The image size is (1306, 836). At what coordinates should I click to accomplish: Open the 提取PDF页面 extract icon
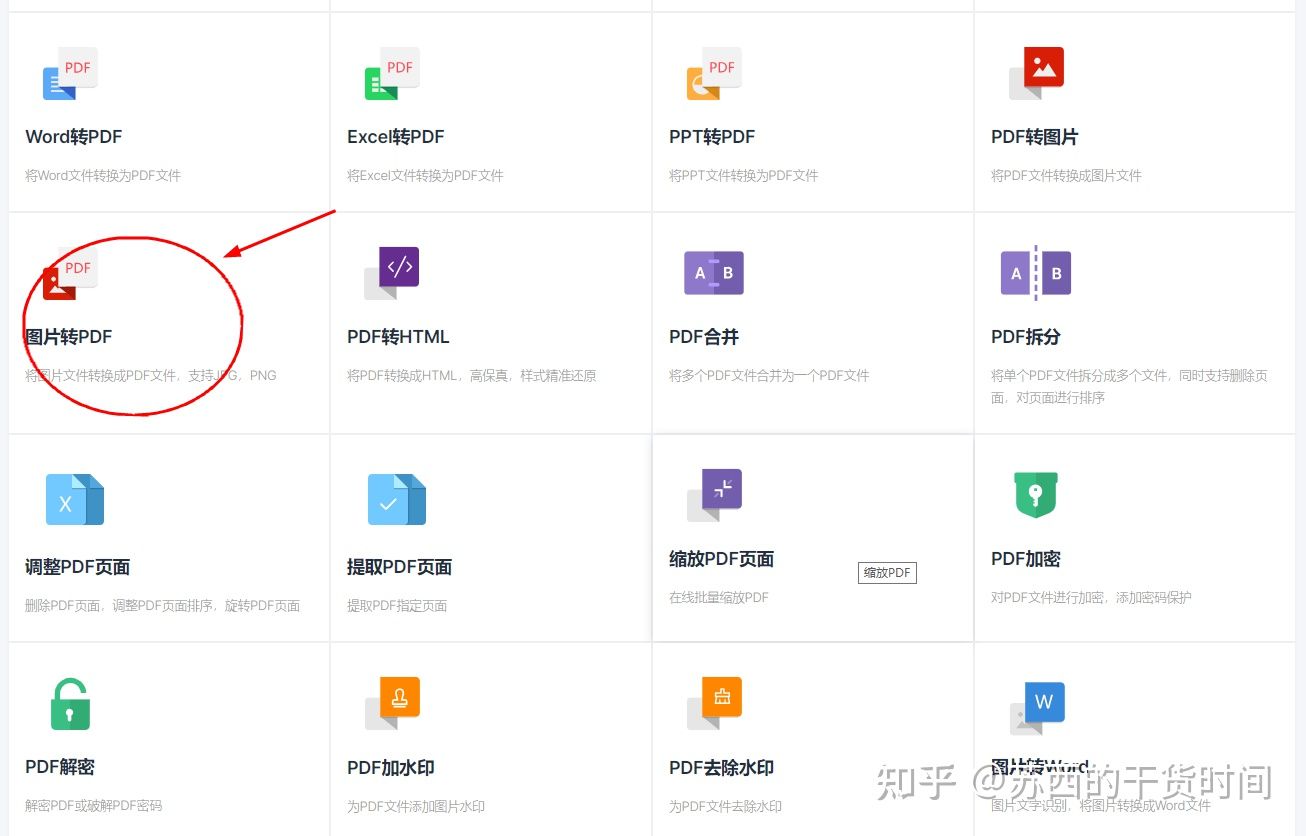pyautogui.click(x=397, y=500)
